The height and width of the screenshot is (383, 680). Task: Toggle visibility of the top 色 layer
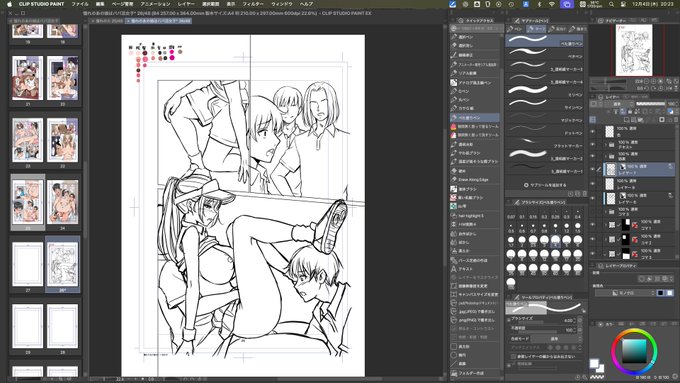coord(593,132)
